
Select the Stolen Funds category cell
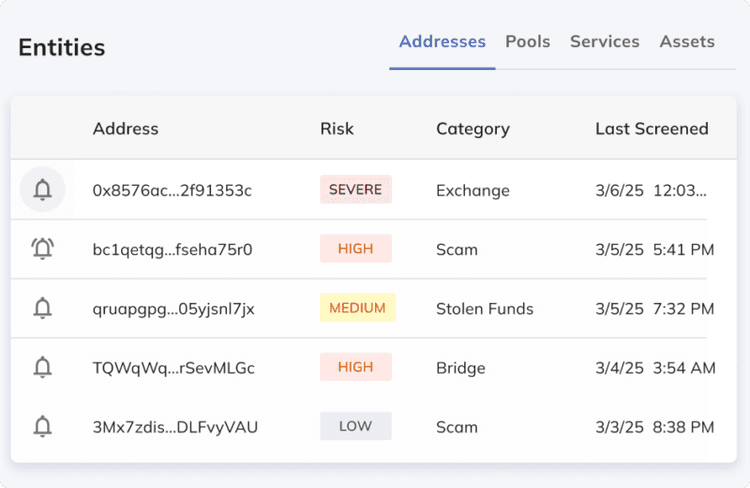point(485,309)
